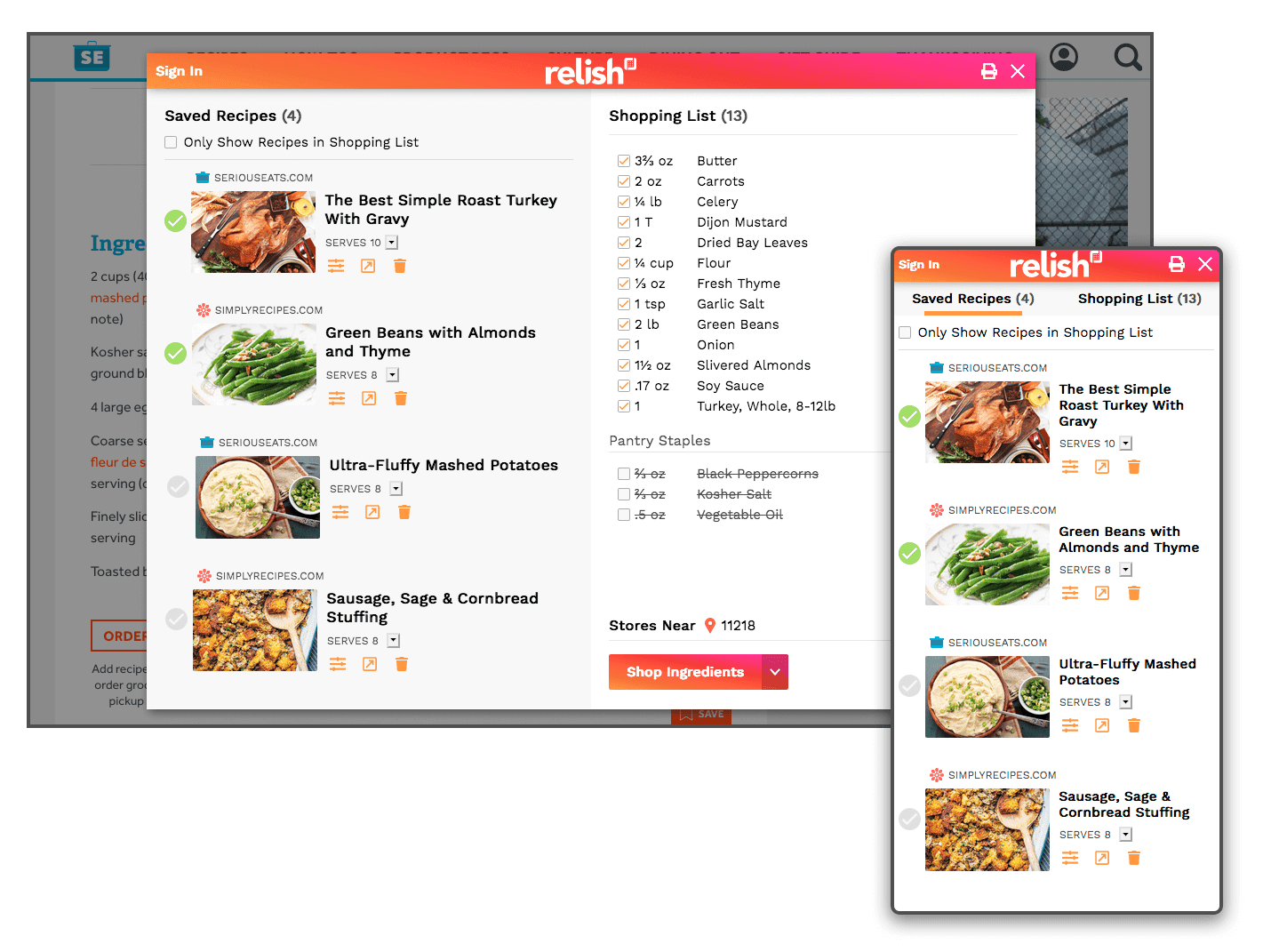
Task: Open Serves 8 dropdown for Green Beans, large panel
Action: [393, 375]
